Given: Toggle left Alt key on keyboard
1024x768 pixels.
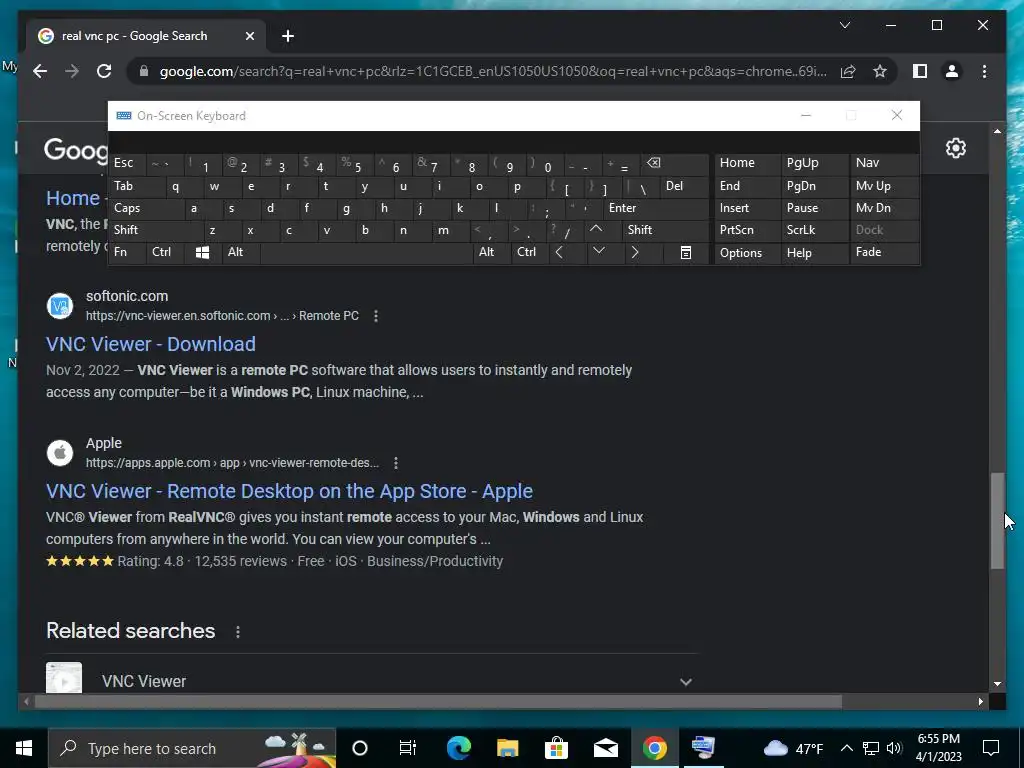Looking at the screenshot, I should (x=240, y=252).
